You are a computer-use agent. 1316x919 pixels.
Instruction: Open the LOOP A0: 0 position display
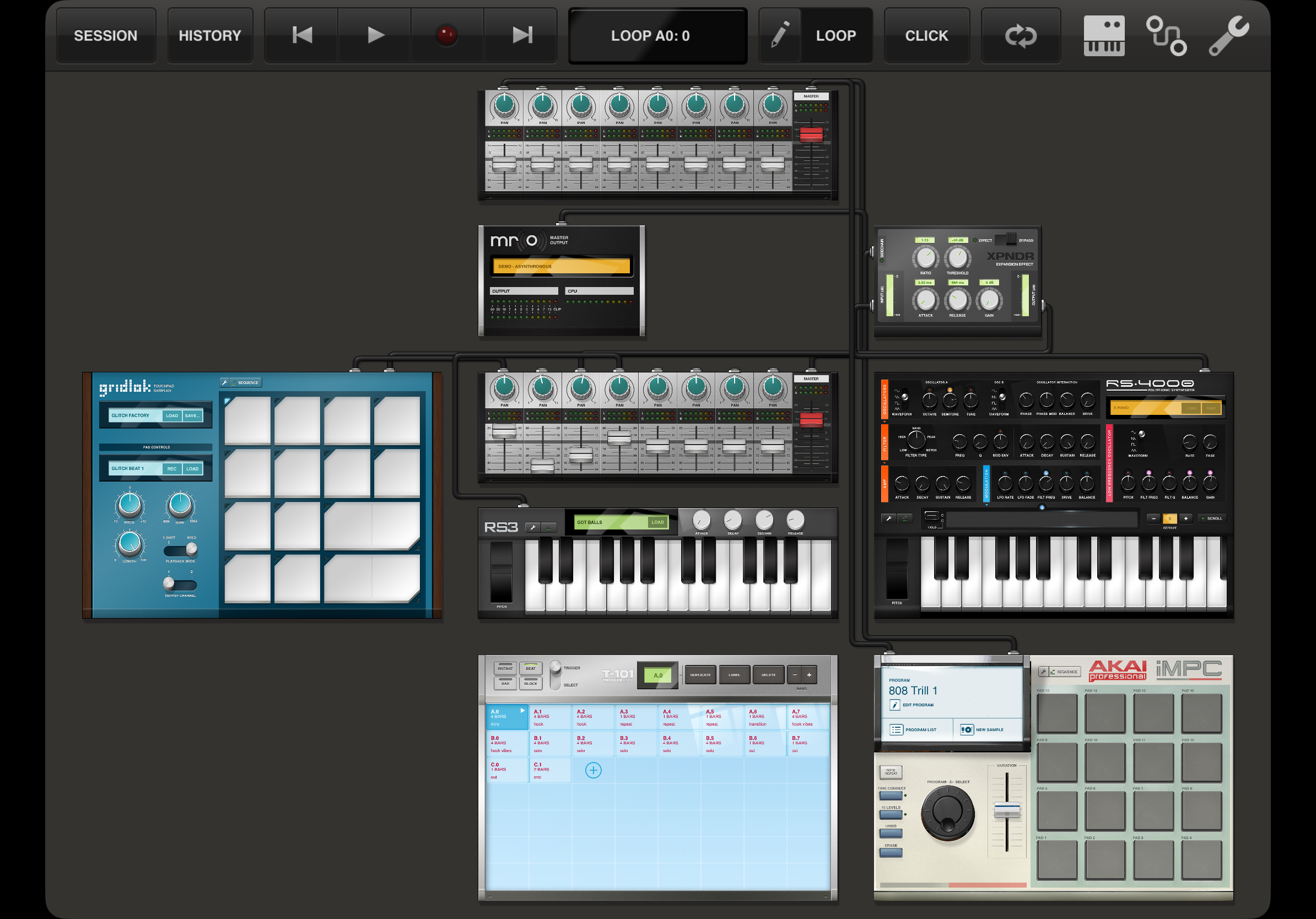[x=657, y=35]
